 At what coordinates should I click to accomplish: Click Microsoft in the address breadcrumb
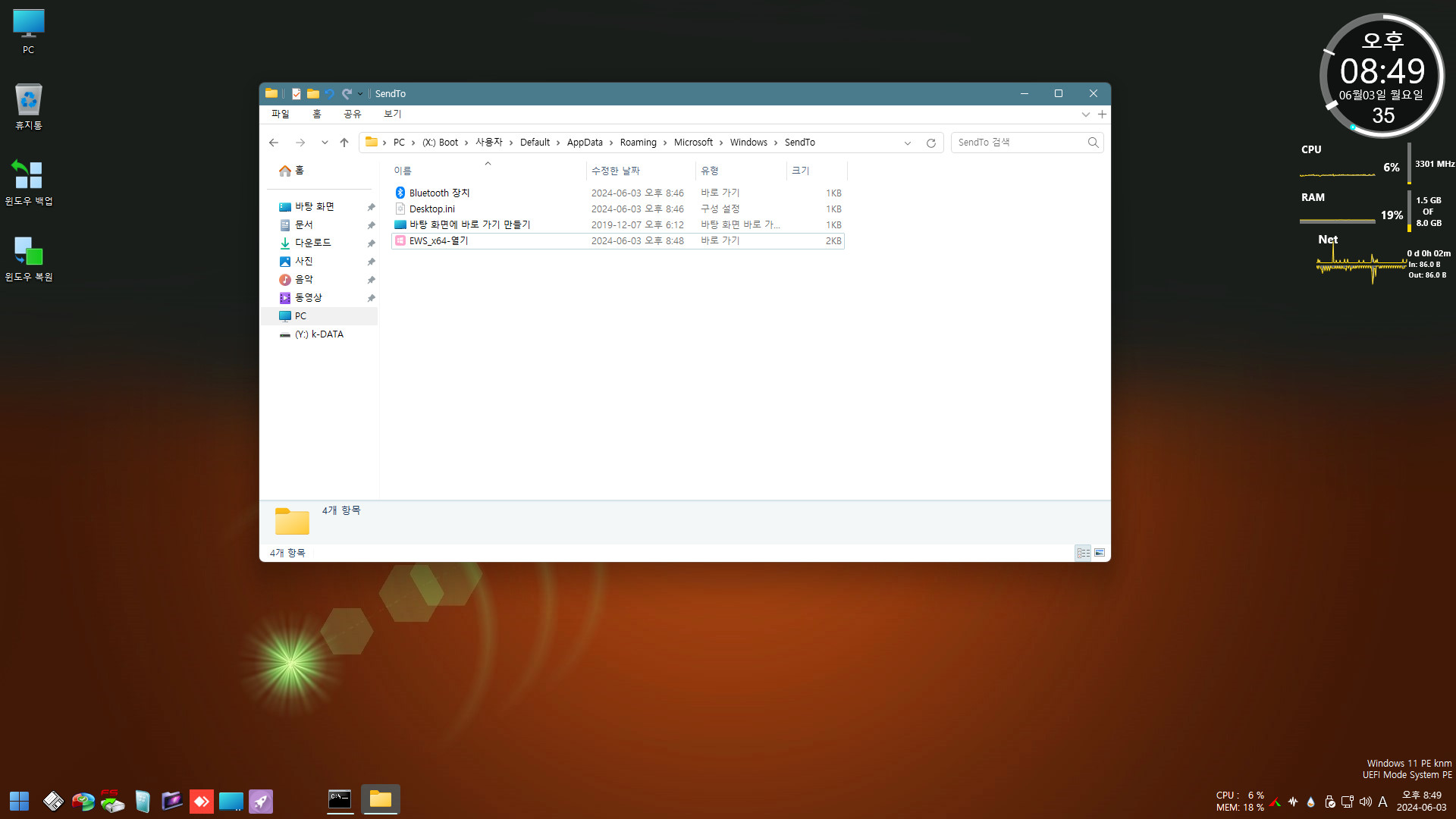click(693, 143)
